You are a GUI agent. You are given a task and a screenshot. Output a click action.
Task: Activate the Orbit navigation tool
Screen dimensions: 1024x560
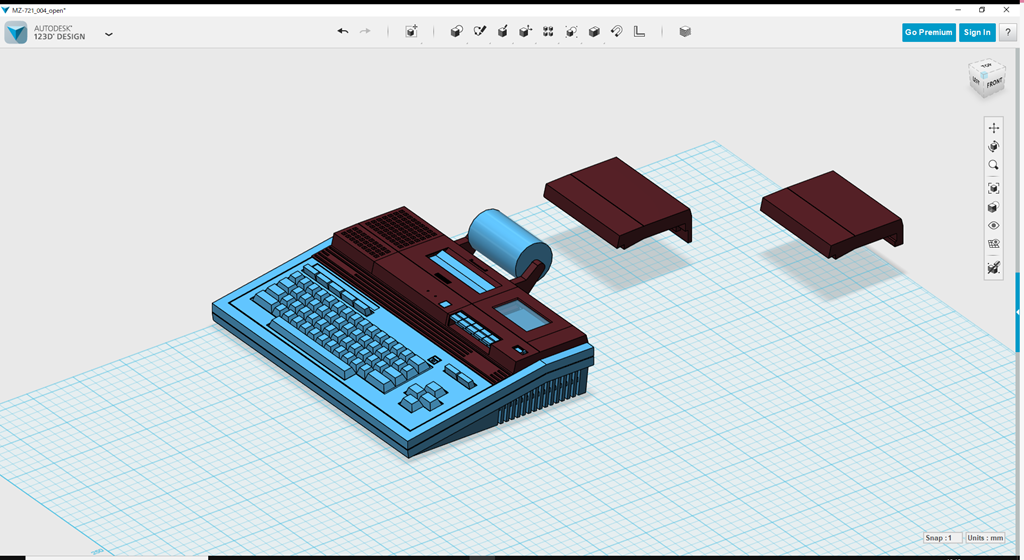coord(993,147)
